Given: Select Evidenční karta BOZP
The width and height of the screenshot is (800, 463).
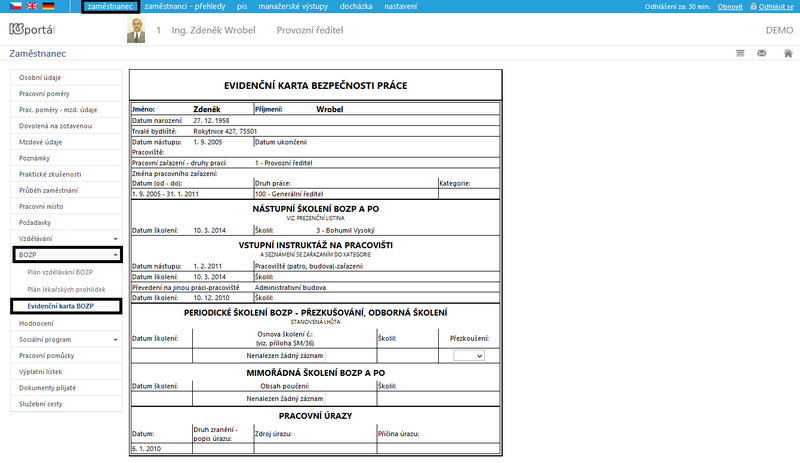Looking at the screenshot, I should [66, 306].
